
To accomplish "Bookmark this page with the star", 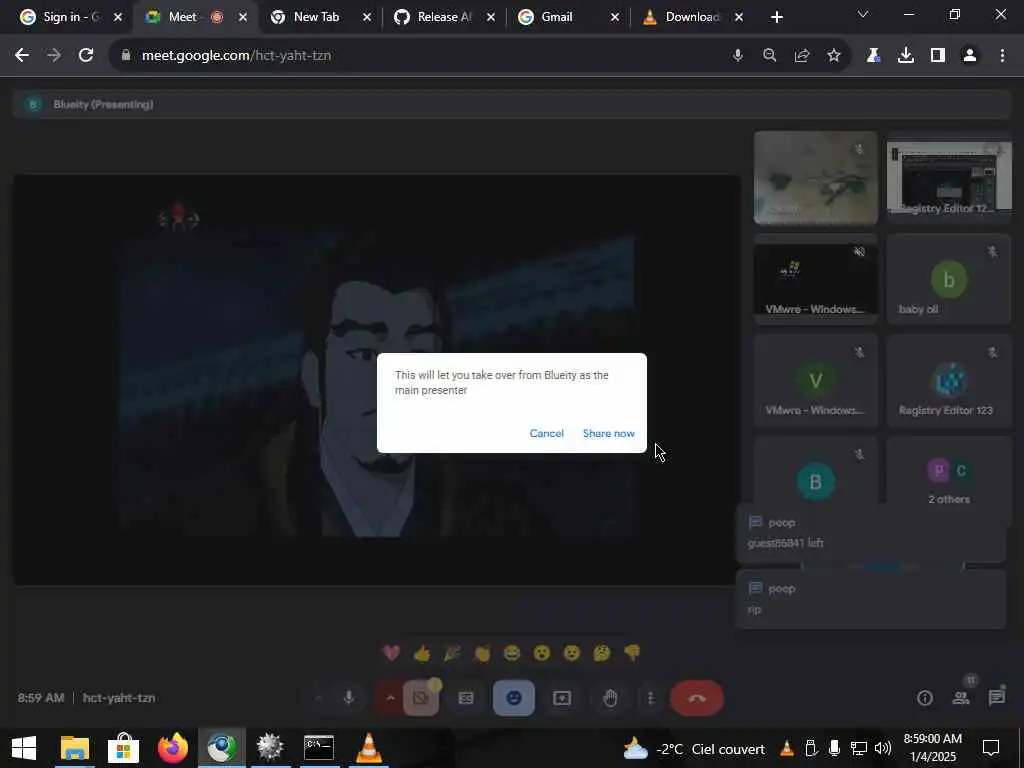I will point(833,56).
